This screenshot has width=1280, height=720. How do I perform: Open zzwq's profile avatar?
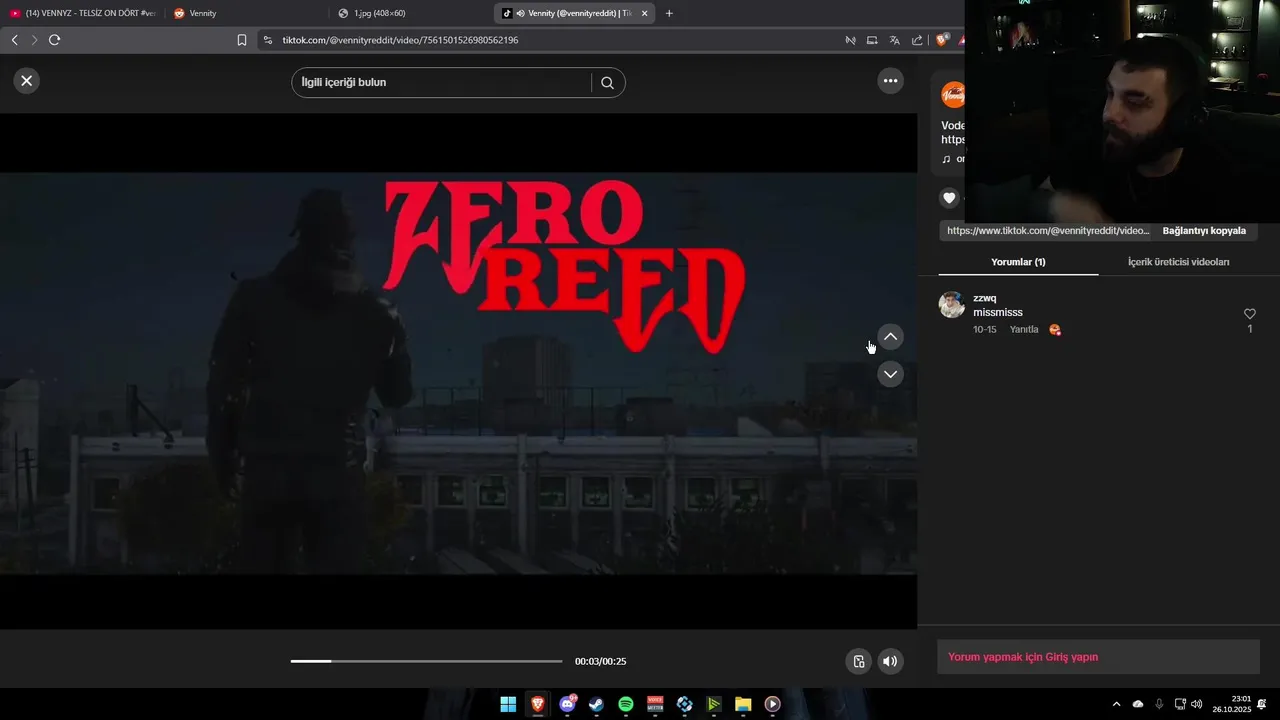click(952, 305)
